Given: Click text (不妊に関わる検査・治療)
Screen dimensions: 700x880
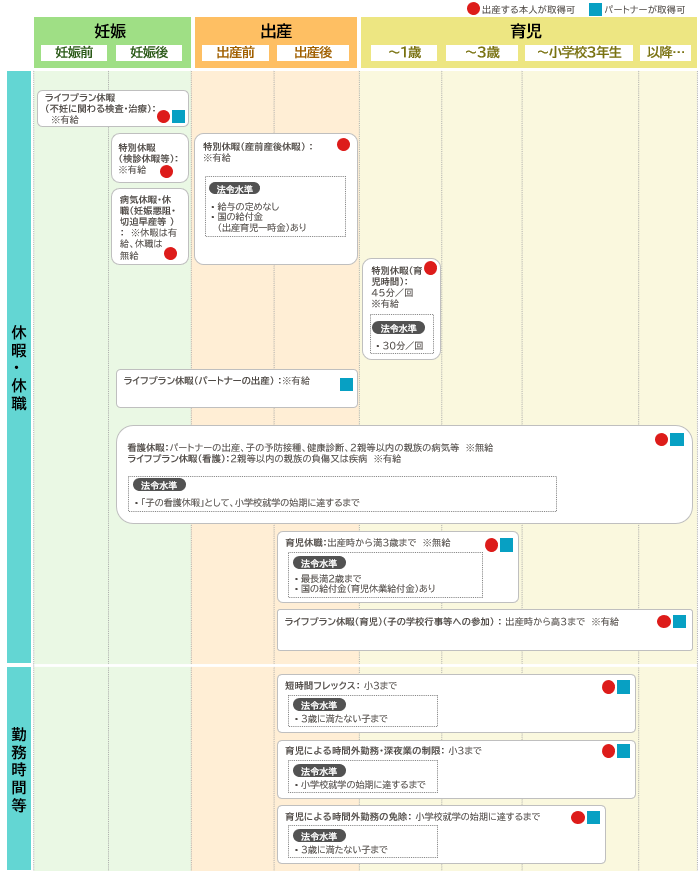Looking at the screenshot, I should pyautogui.click(x=100, y=109).
